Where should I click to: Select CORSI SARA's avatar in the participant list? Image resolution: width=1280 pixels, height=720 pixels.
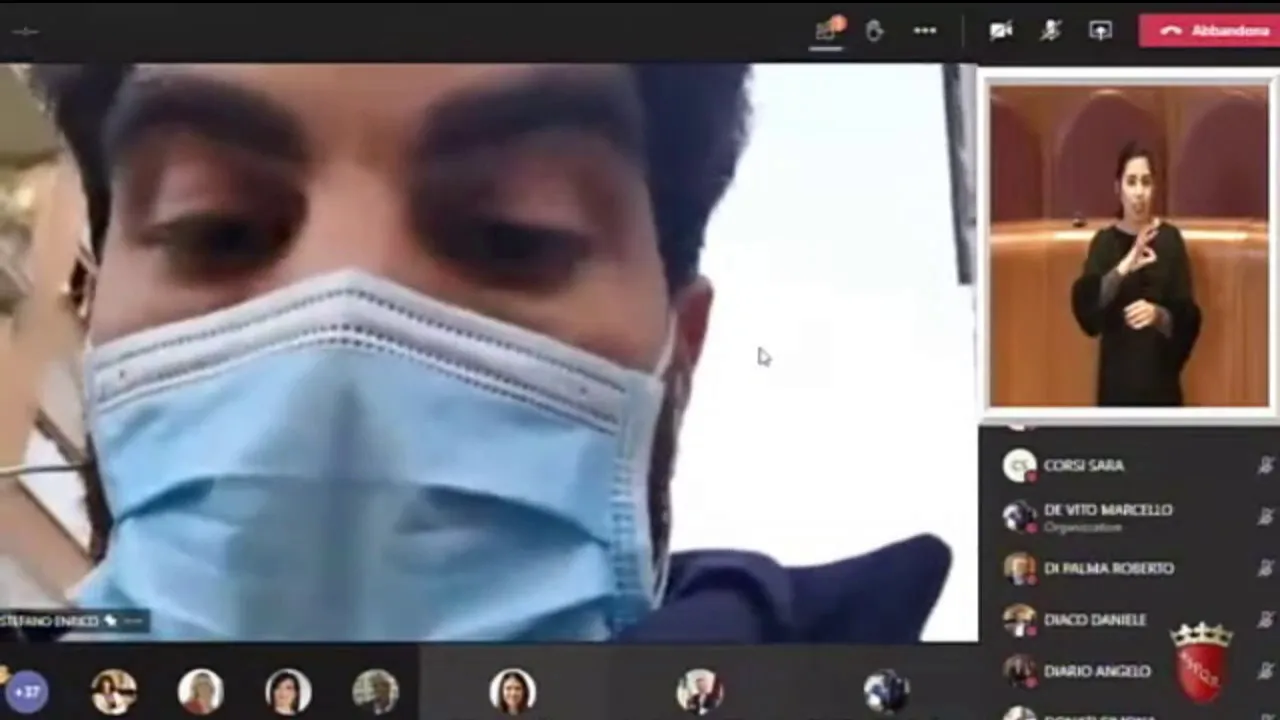point(1020,465)
